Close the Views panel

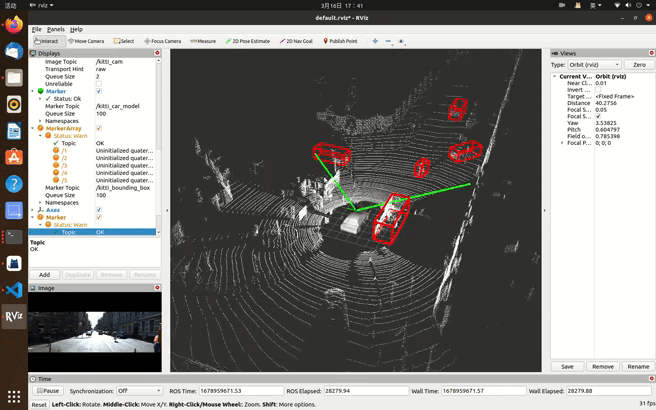(x=651, y=53)
